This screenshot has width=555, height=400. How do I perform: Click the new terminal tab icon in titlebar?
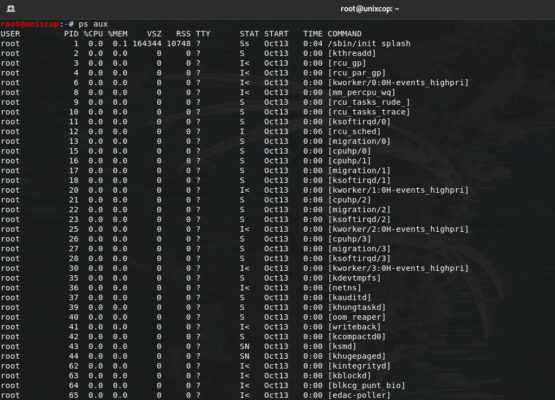(11, 9)
